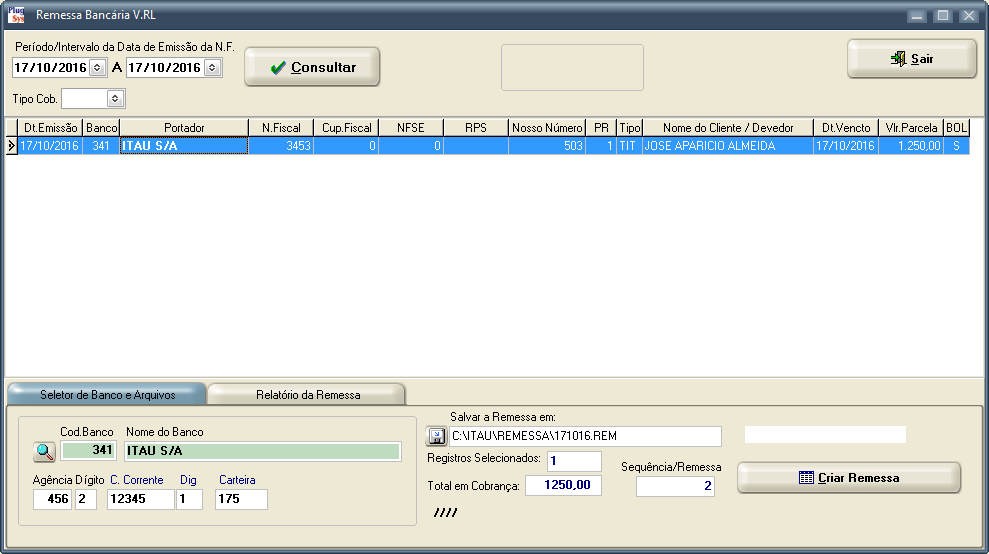Open the start date spinner dropdown
This screenshot has width=989, height=554.
97,68
